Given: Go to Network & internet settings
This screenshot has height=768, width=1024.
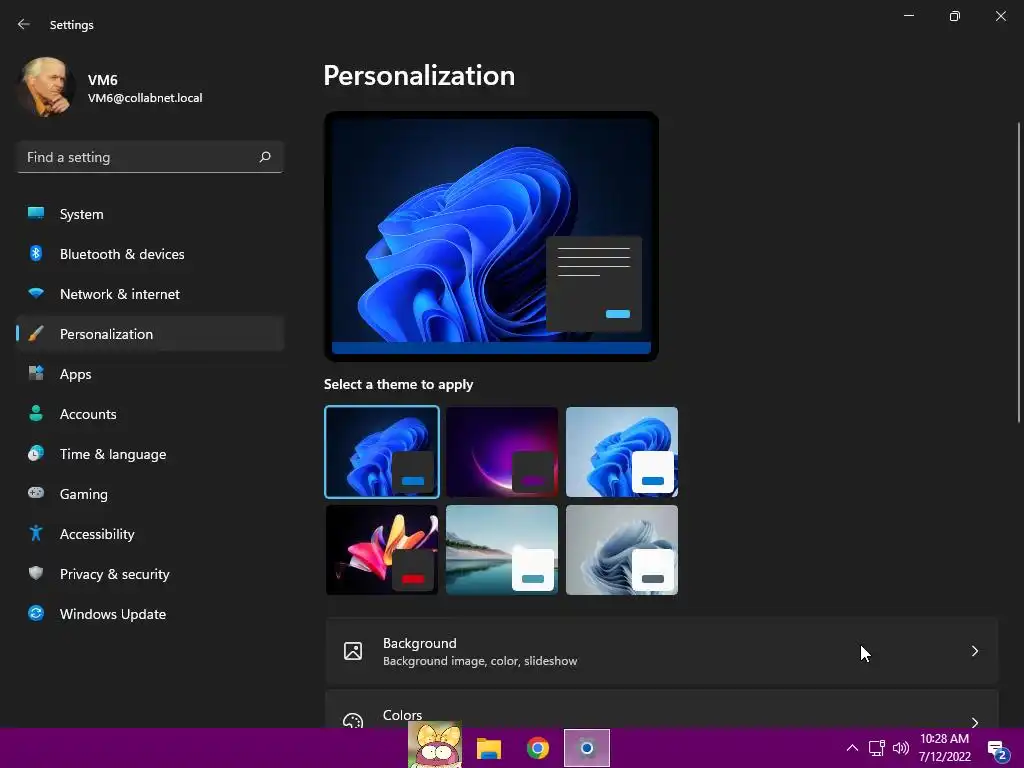Looking at the screenshot, I should coord(150,293).
